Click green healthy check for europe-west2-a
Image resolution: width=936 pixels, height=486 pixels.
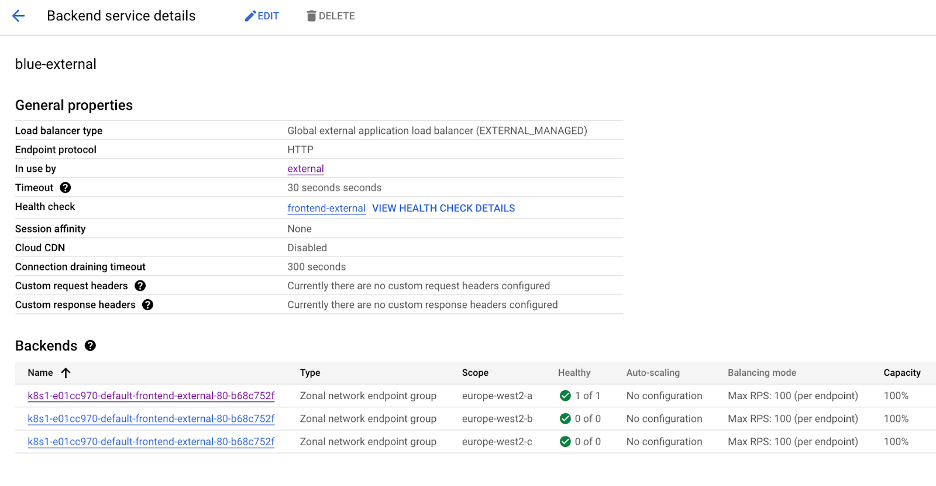coord(565,396)
